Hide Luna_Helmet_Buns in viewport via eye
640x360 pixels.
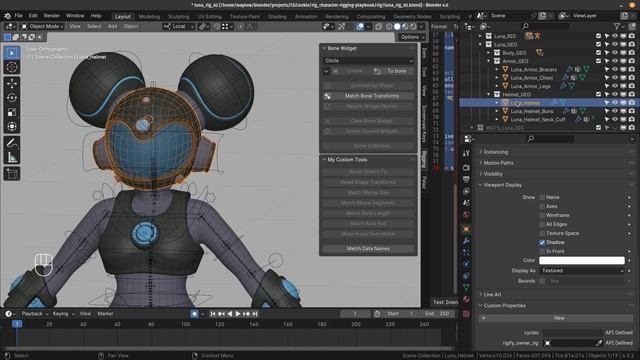[x=615, y=111]
